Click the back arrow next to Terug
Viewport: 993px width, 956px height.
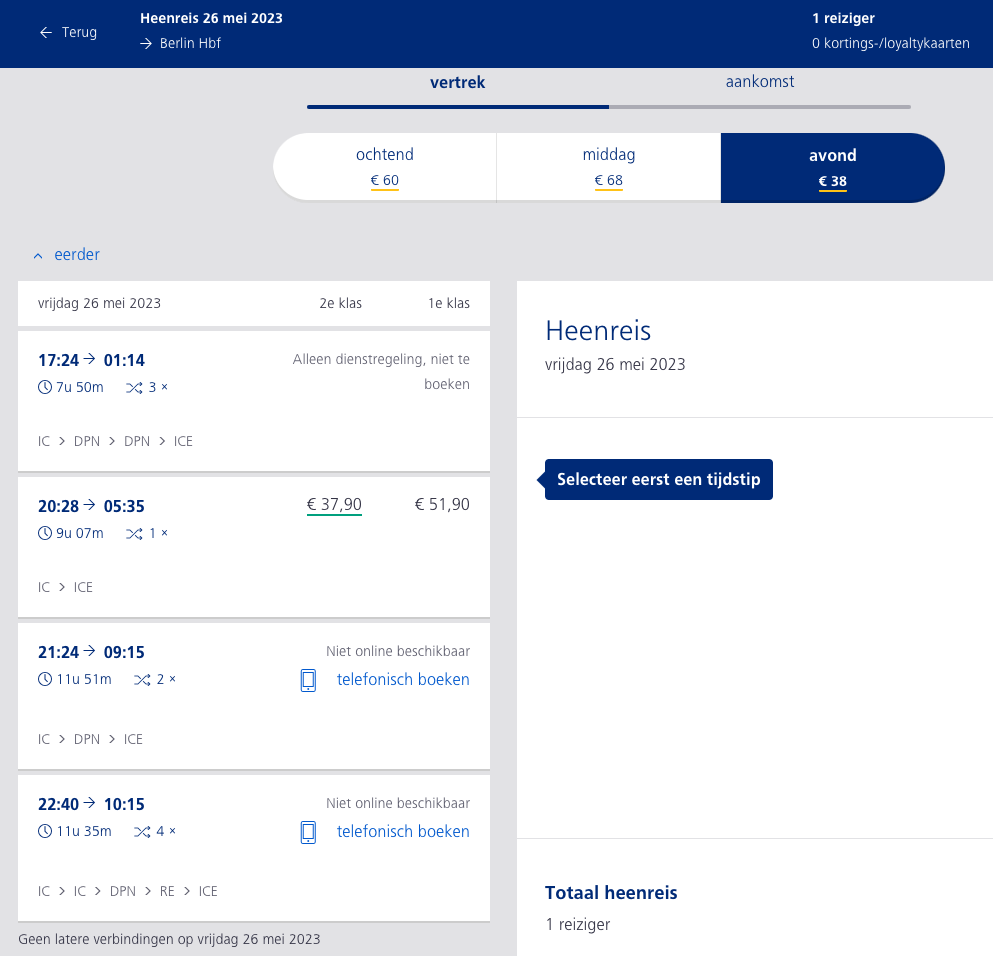tap(45, 33)
